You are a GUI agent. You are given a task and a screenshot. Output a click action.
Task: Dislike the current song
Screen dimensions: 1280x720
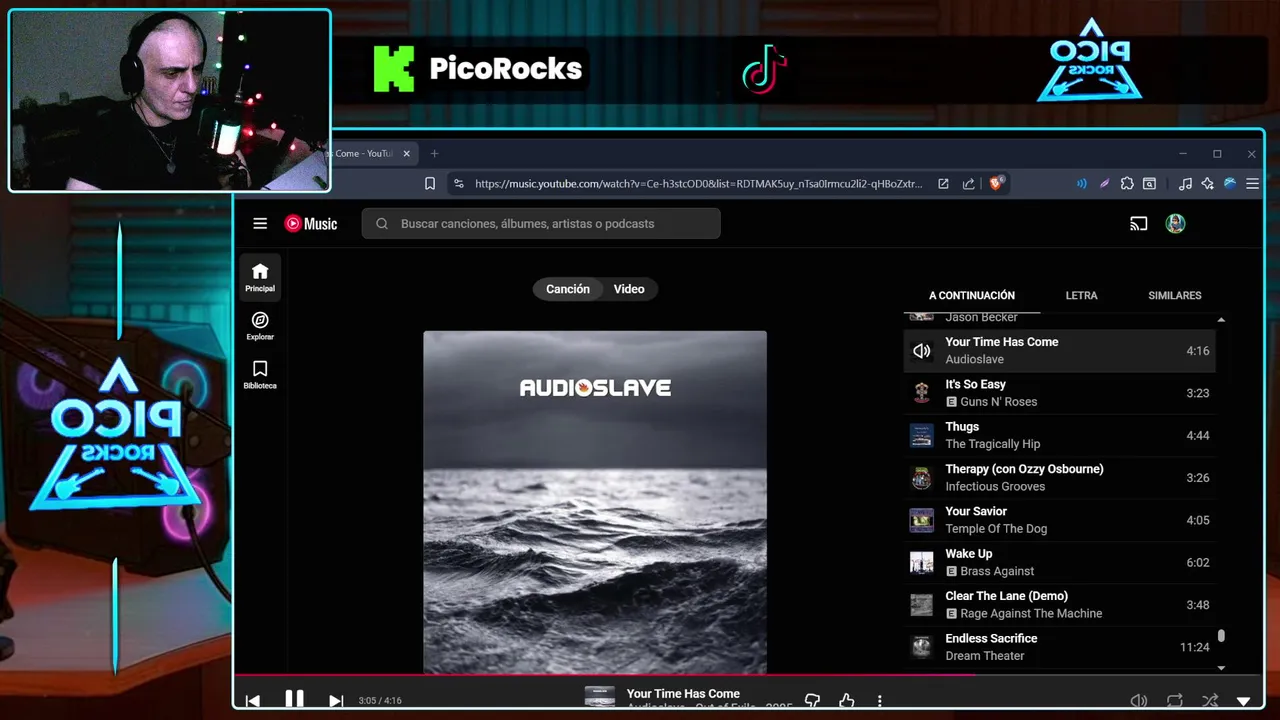click(812, 701)
